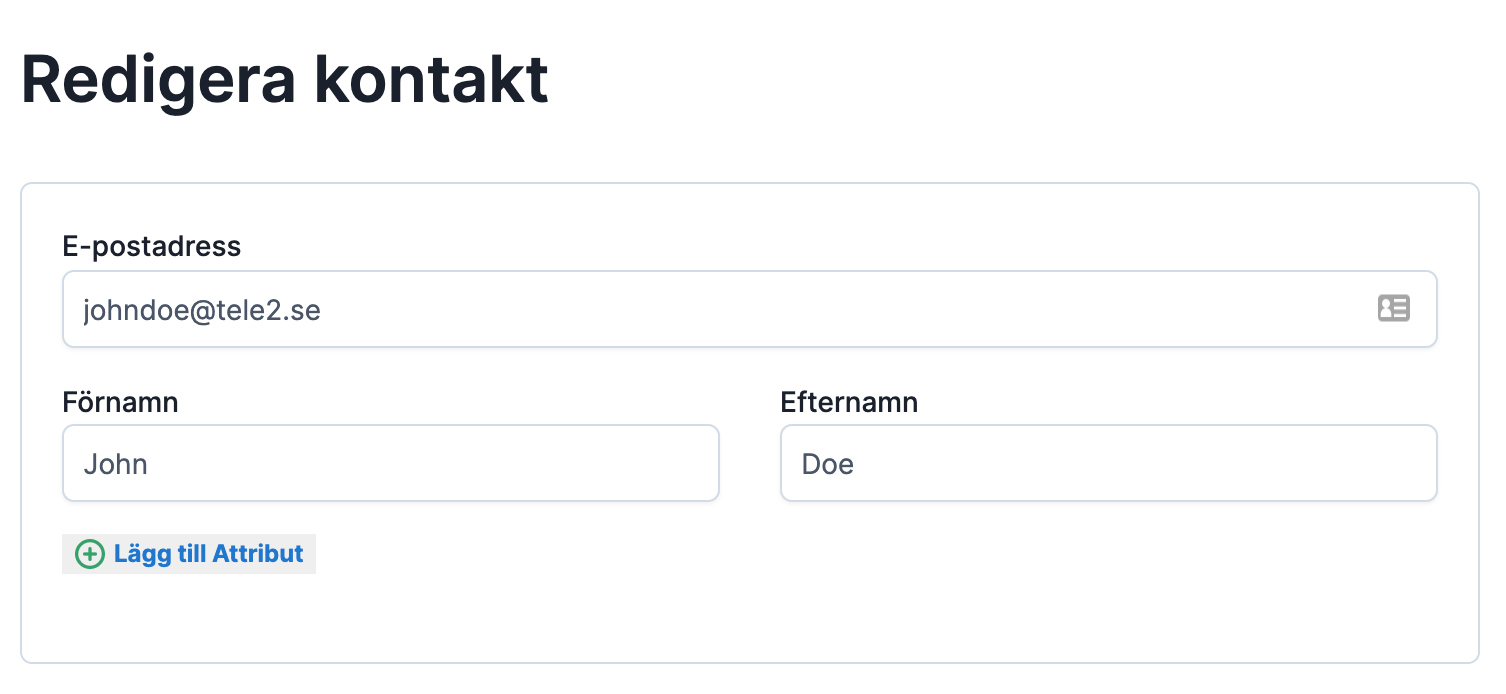The width and height of the screenshot is (1506, 694).
Task: Click empty space right of John
Action: click(x=450, y=463)
